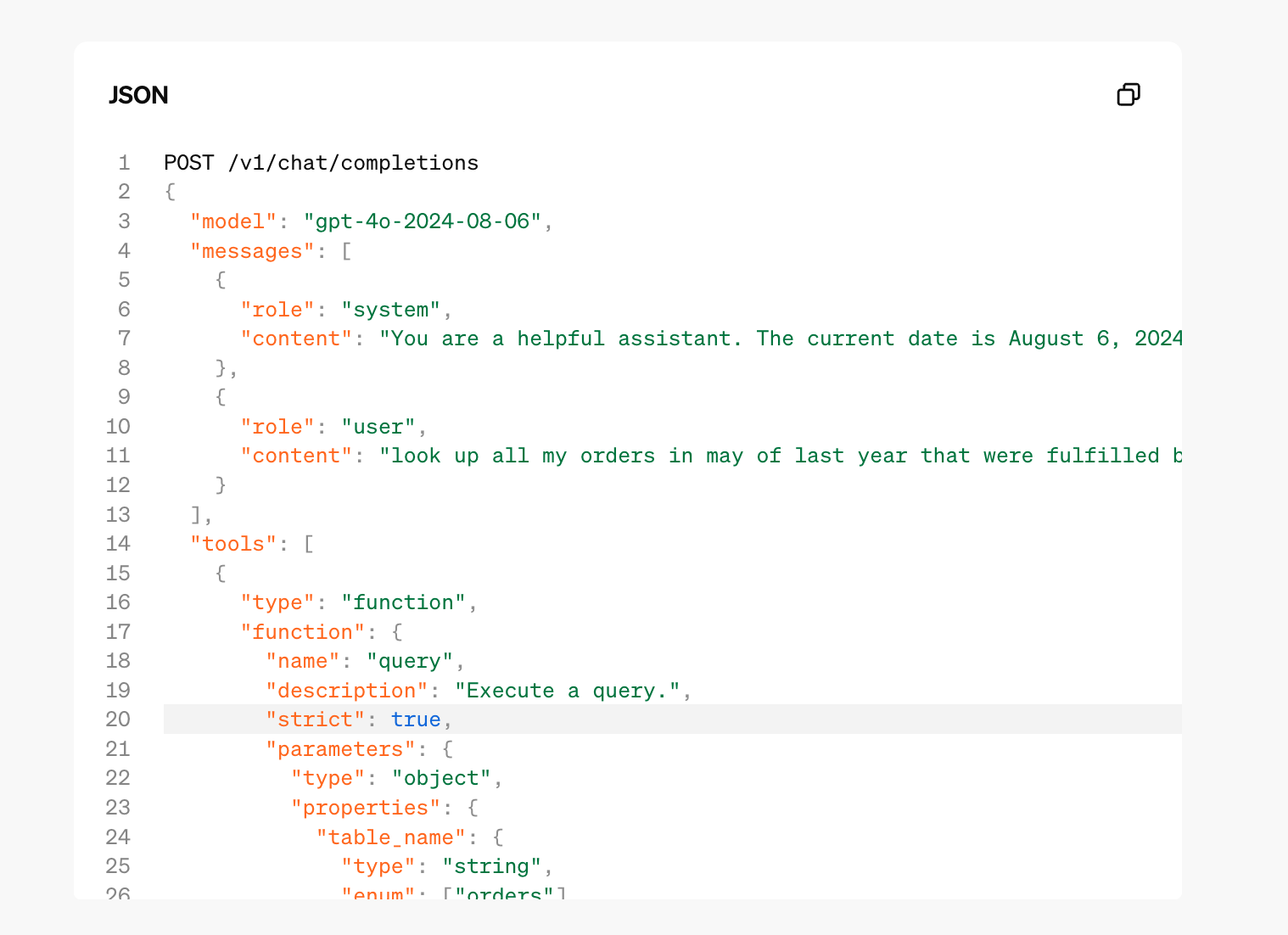Click the user content string on line 11
Viewport: 1288px width, 935px height.
pos(781,456)
